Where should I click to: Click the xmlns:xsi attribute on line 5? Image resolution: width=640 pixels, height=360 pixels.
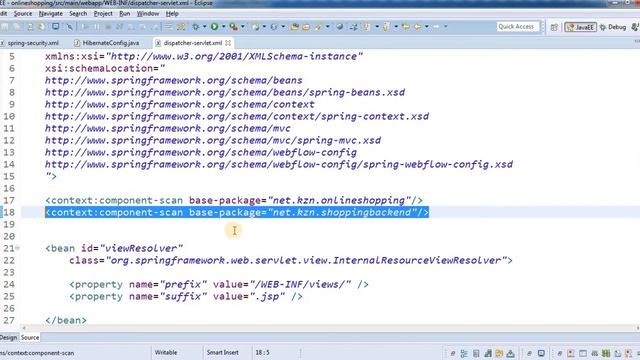click(x=204, y=56)
